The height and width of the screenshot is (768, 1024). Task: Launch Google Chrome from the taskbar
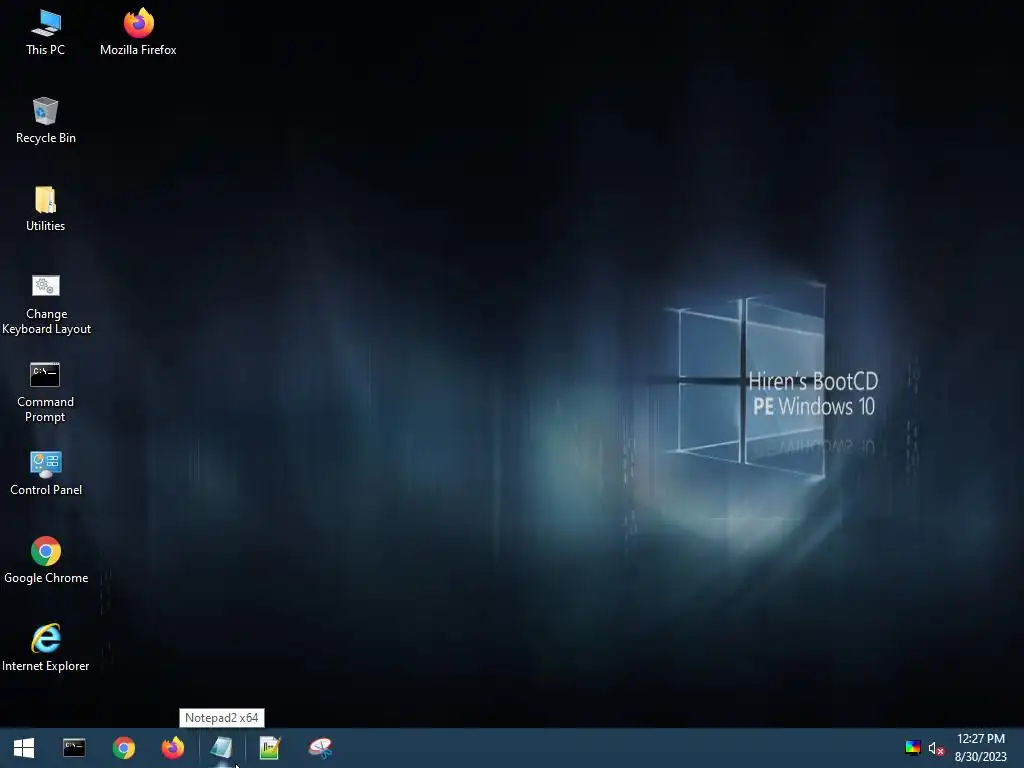click(123, 748)
